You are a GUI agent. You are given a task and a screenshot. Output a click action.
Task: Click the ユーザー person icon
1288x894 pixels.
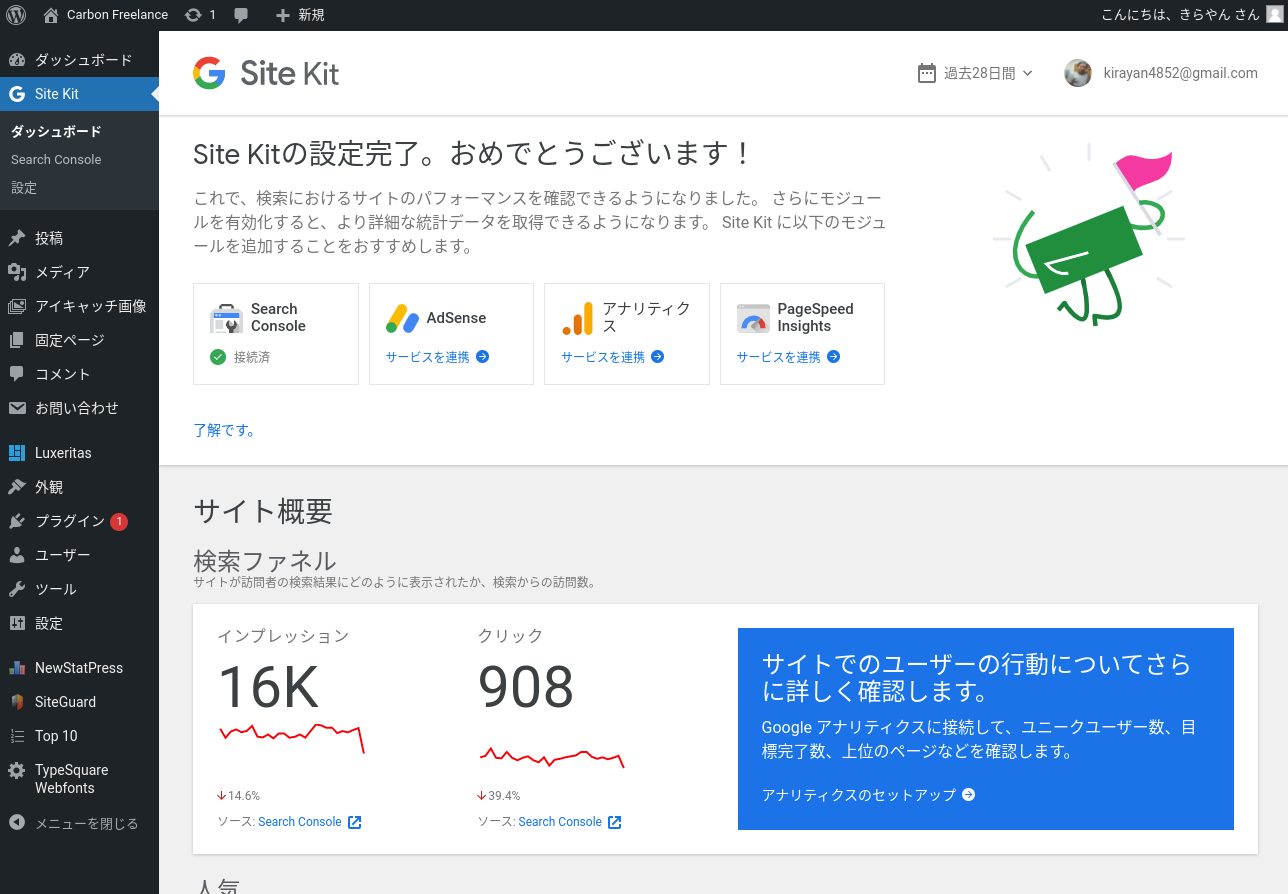(x=17, y=555)
